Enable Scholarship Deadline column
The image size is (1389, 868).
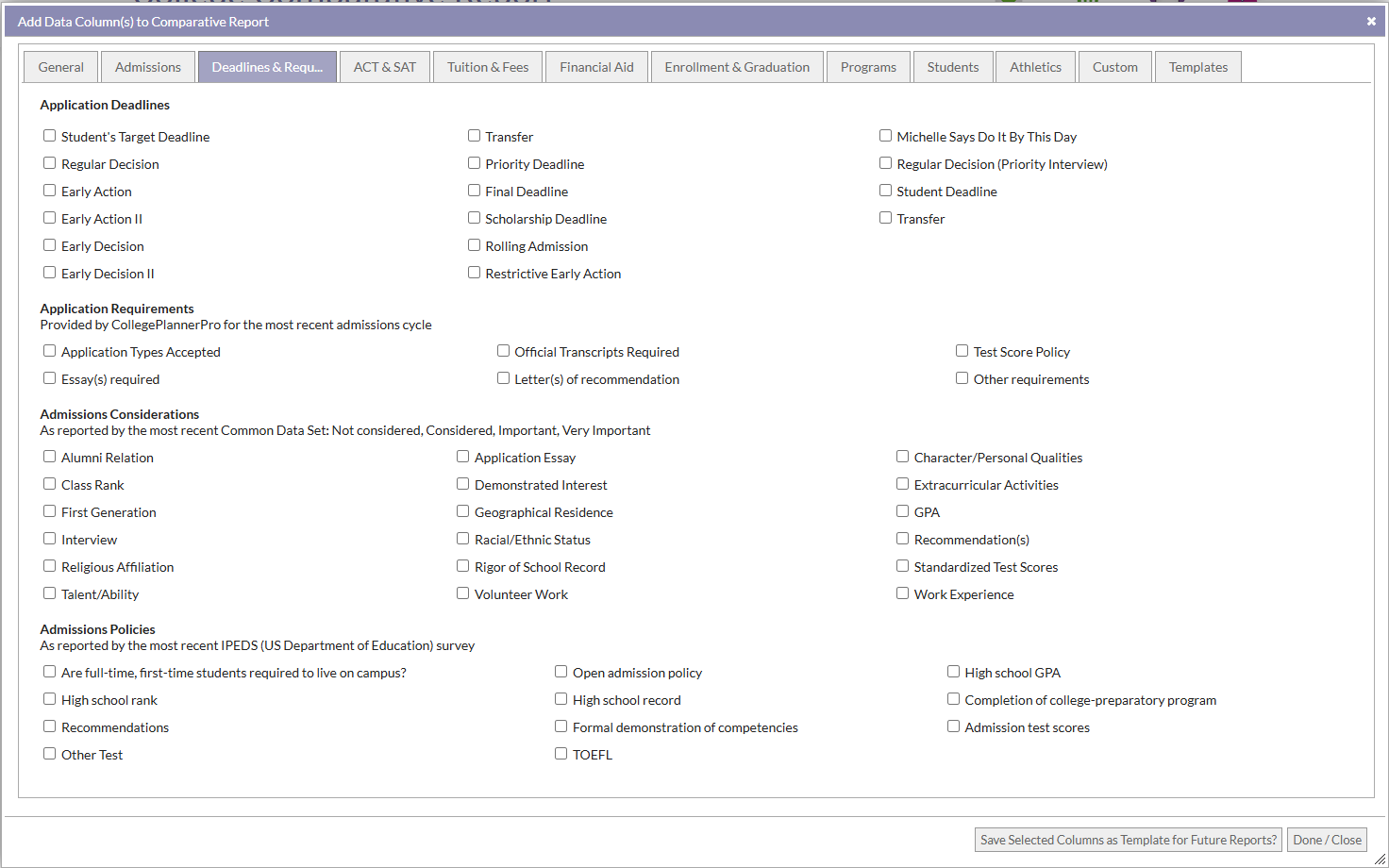point(474,218)
